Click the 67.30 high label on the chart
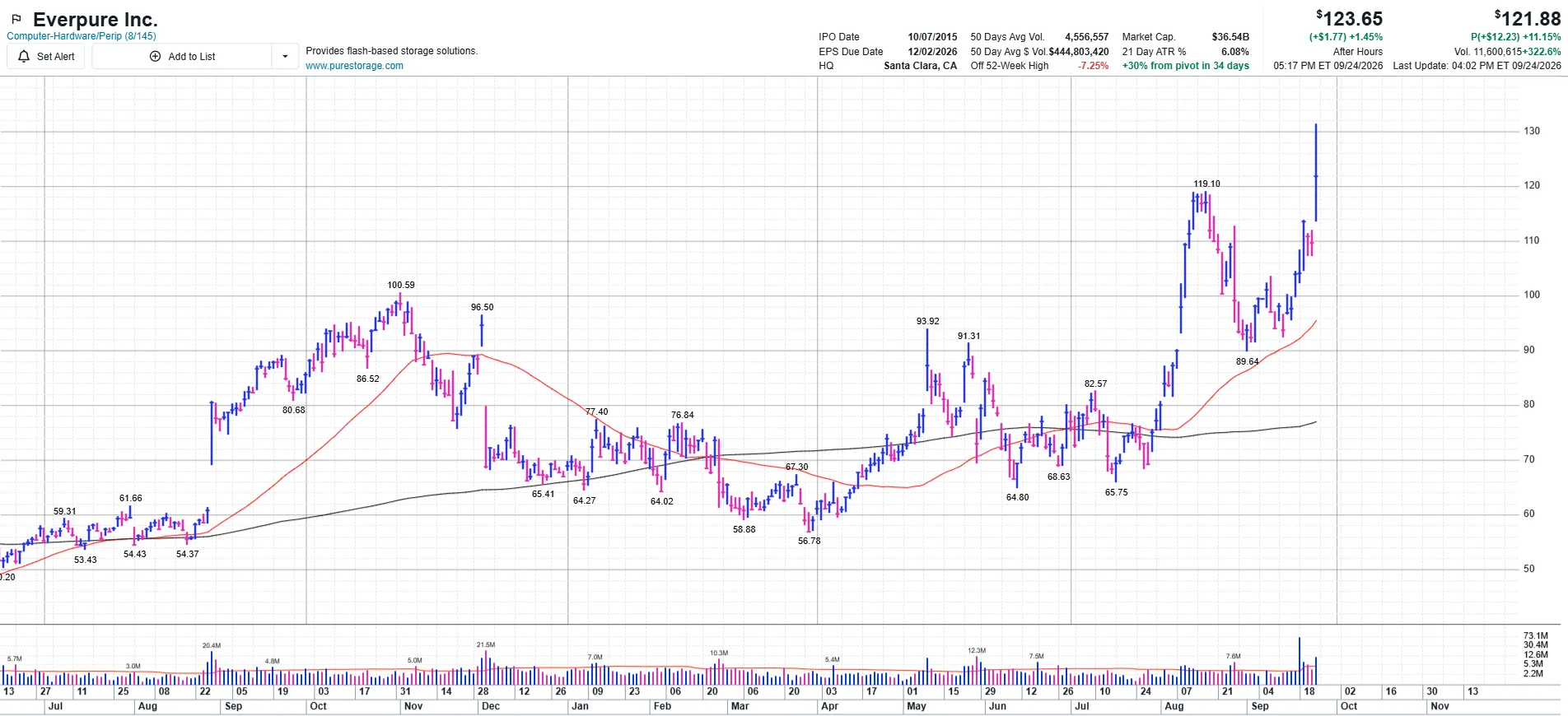Screen dimensions: 1568x716 coord(797,467)
